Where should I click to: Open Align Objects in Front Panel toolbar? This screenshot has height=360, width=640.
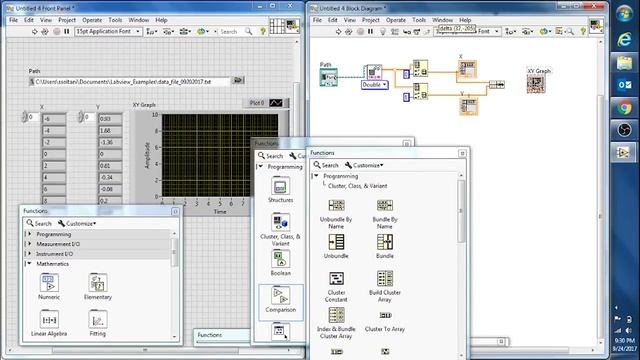click(151, 31)
